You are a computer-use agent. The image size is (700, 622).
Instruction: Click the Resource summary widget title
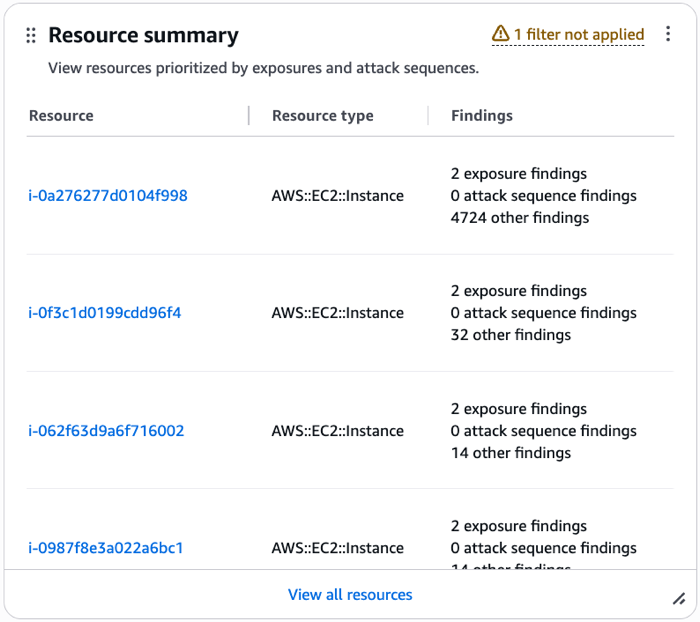tap(143, 36)
